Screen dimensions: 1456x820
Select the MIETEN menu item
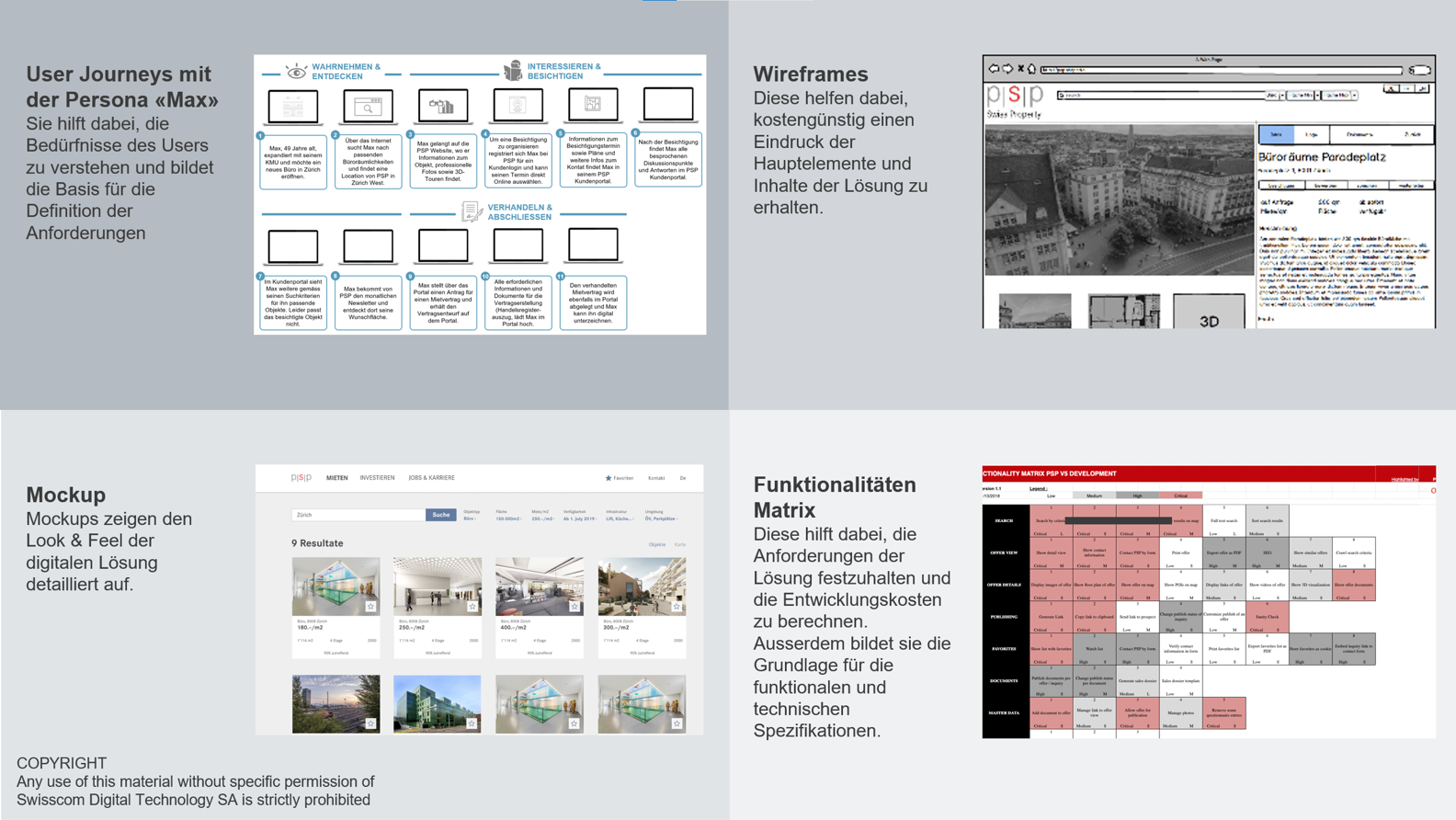(337, 478)
